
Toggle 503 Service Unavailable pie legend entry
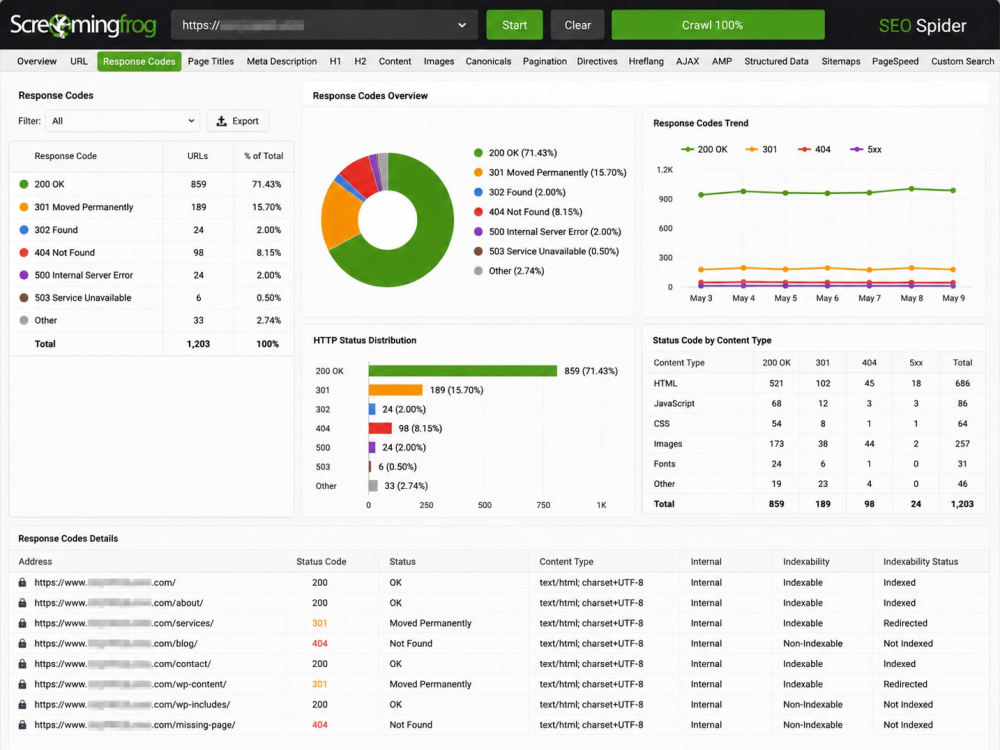(x=547, y=251)
